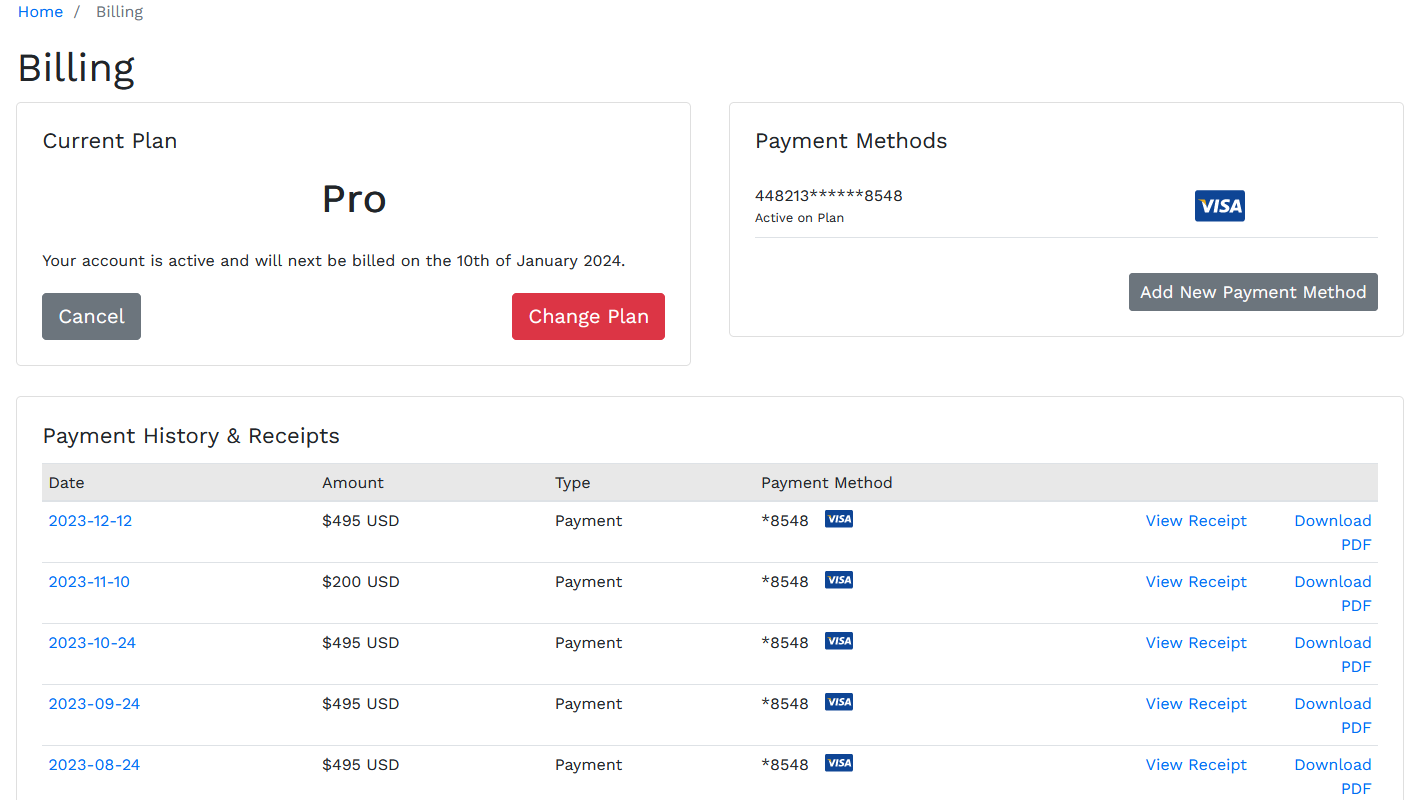Screen dimensions: 1411x800
Task: Click the $200 USD amount
Action: [360, 582]
